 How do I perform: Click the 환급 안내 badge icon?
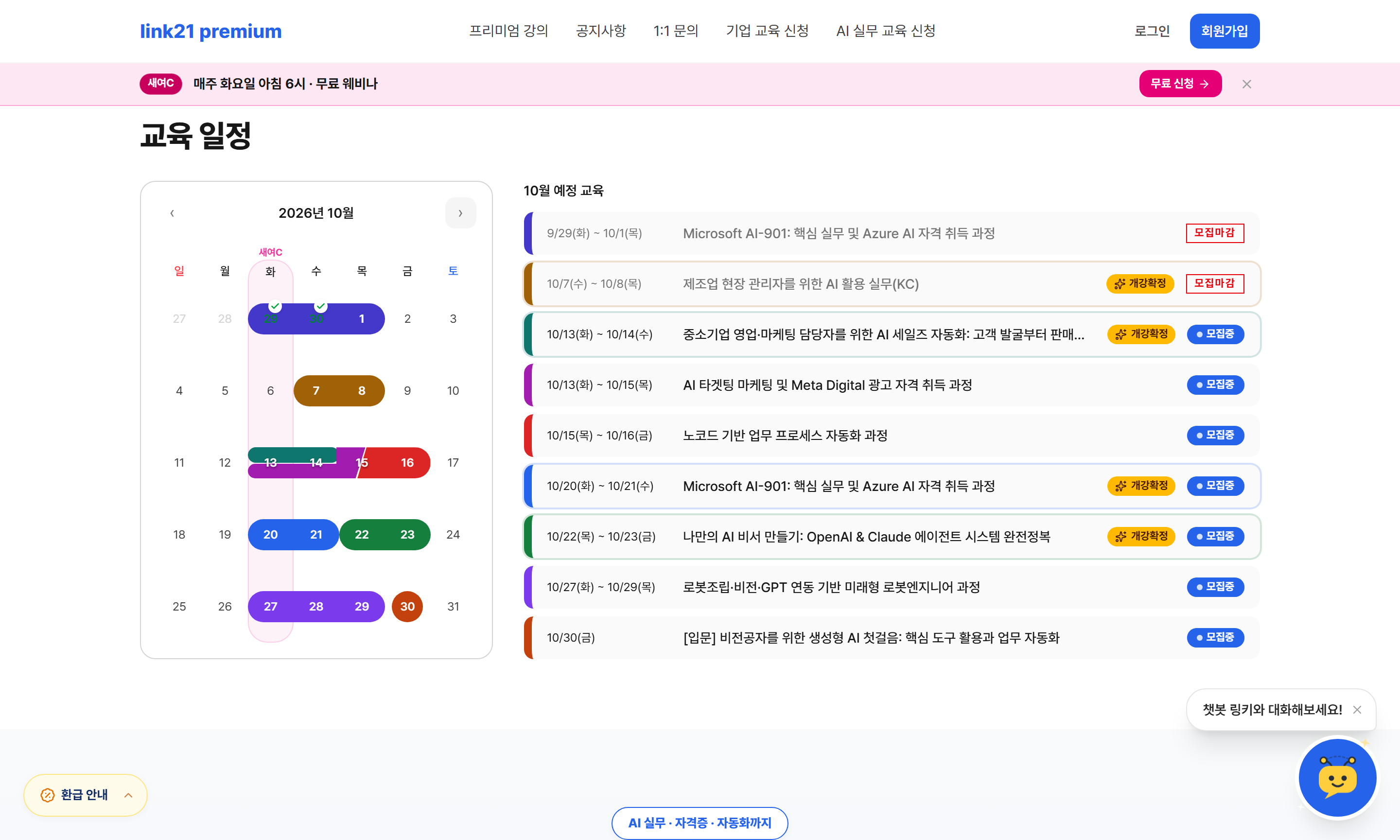click(48, 795)
